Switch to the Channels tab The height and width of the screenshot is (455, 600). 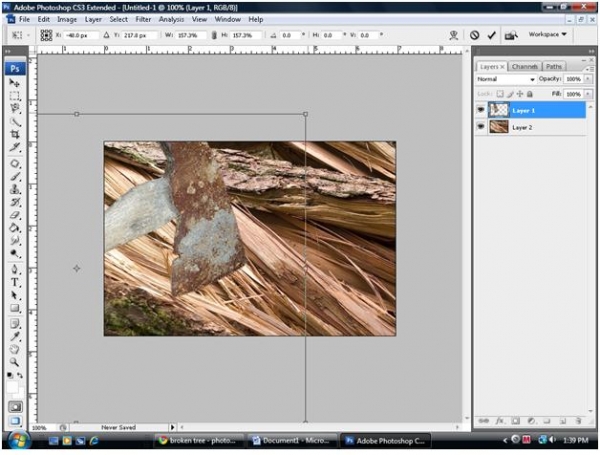click(x=525, y=67)
